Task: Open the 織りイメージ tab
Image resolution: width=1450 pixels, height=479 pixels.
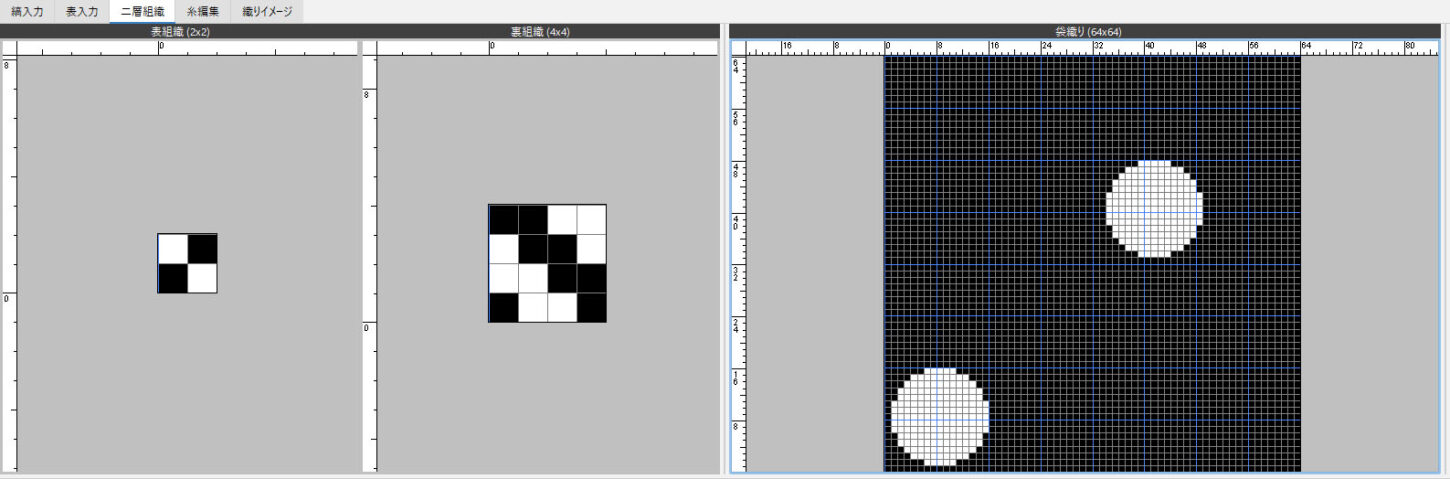Action: (266, 11)
